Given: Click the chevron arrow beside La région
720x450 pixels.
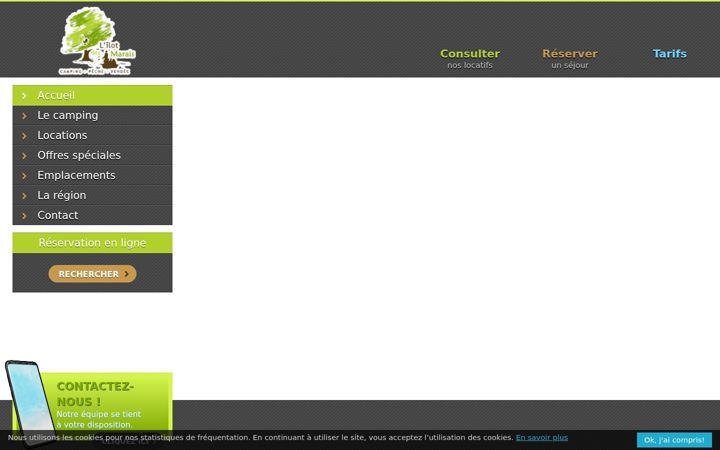Looking at the screenshot, I should coord(24,196).
